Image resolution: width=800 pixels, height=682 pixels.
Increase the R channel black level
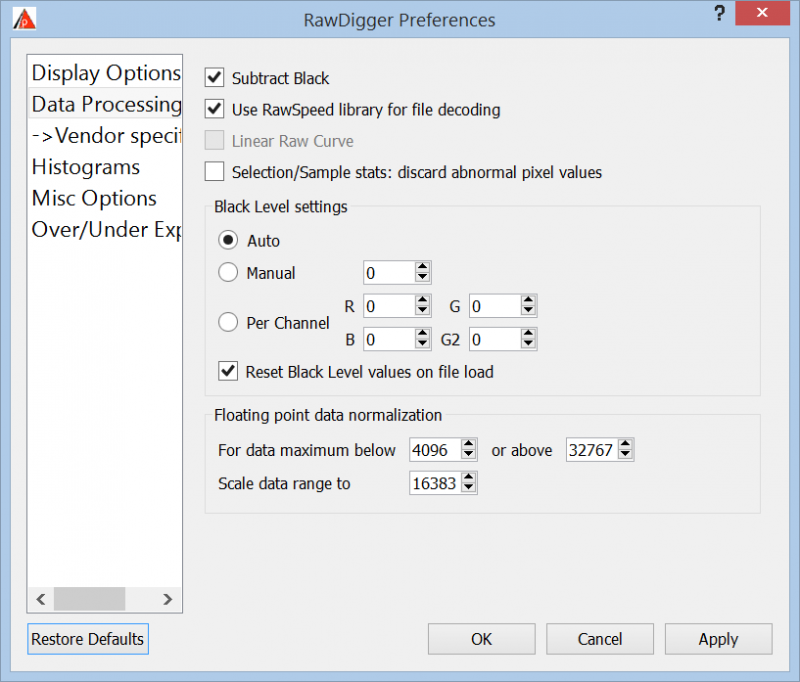pyautogui.click(x=422, y=300)
